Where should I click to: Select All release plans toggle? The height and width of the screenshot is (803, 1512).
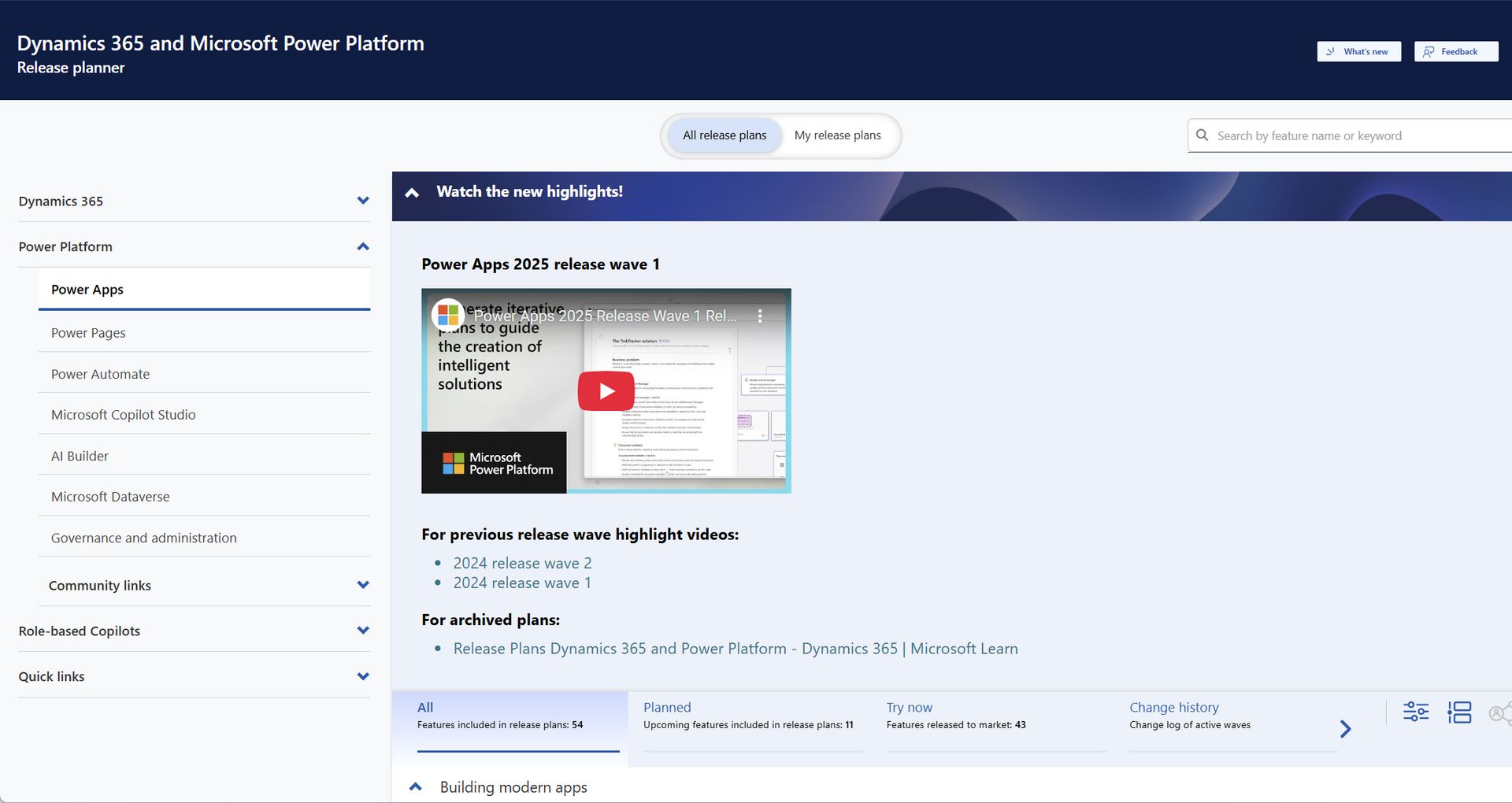tap(724, 135)
